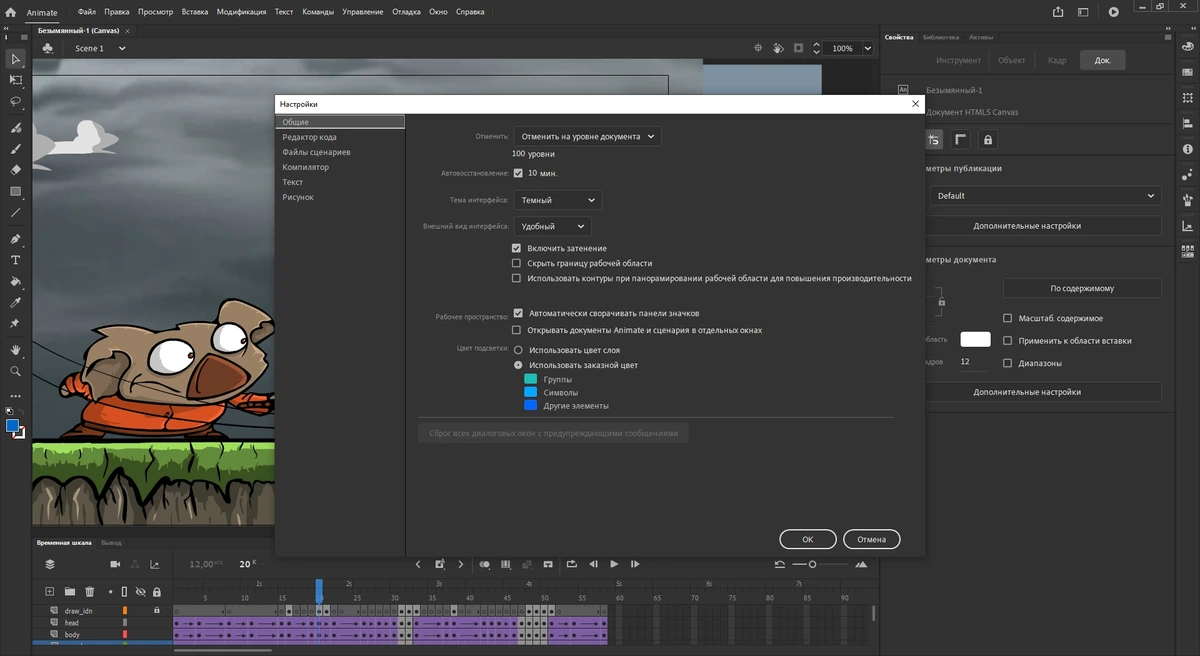This screenshot has height=656, width=1200.
Task: Open the Управление menu
Action: click(362, 12)
